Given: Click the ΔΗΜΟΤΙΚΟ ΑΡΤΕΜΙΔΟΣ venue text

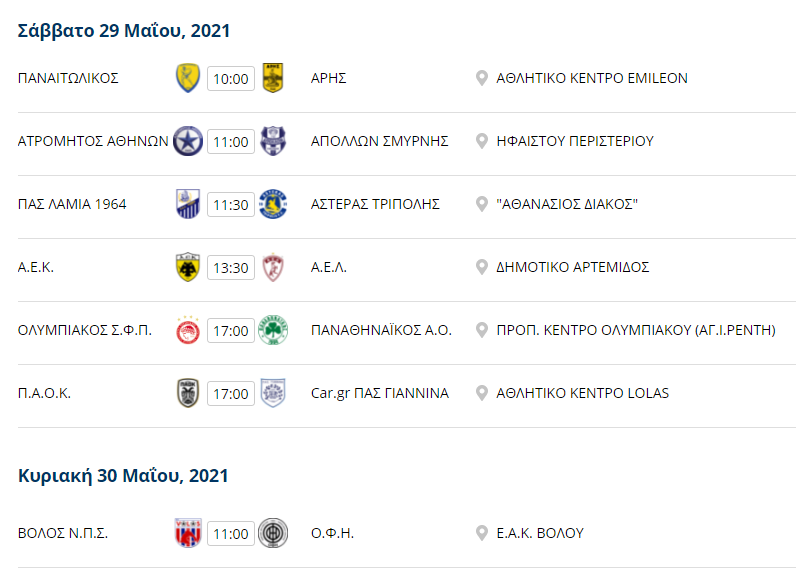Looking at the screenshot, I should pyautogui.click(x=573, y=267).
